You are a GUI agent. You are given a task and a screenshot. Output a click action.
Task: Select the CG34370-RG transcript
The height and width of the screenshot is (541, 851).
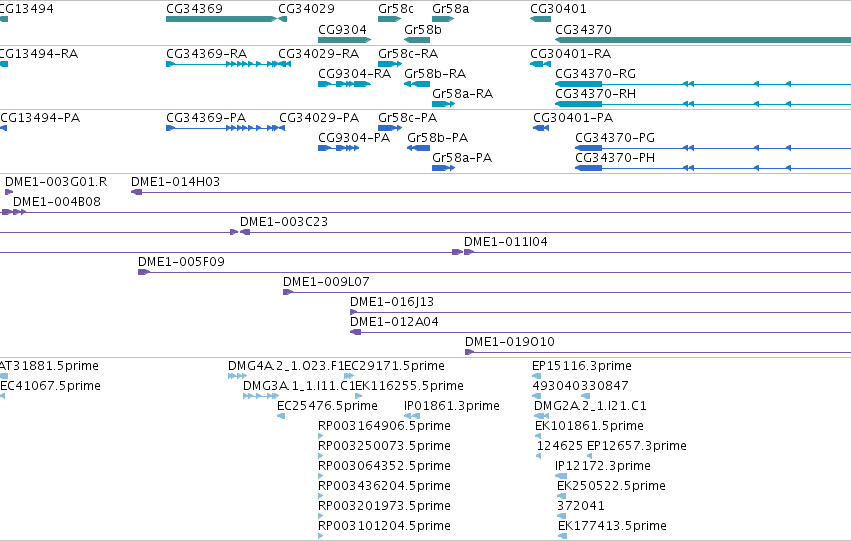pos(703,84)
